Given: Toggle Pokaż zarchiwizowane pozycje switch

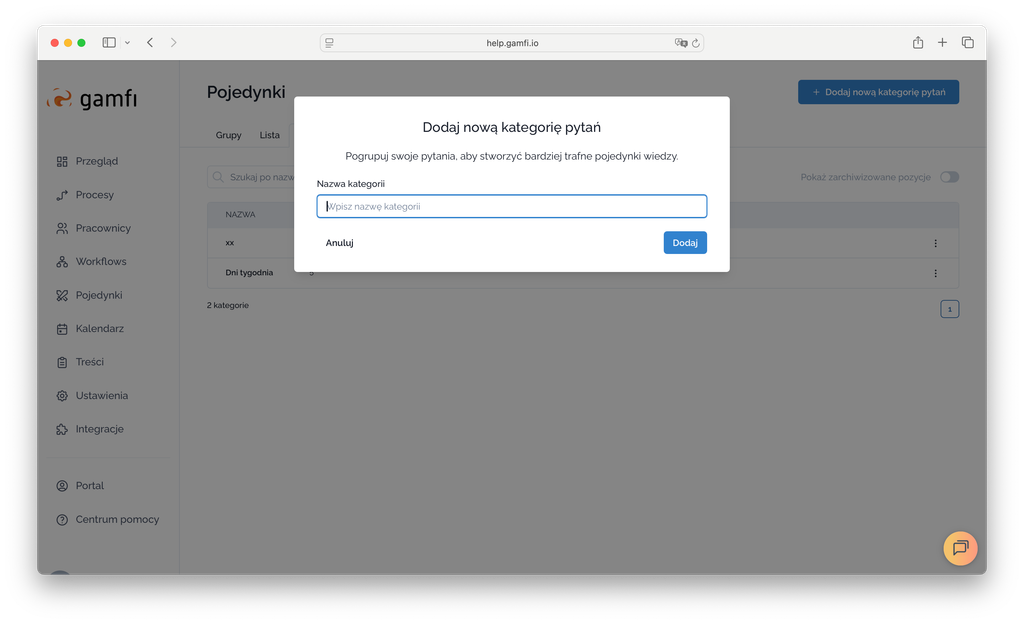Looking at the screenshot, I should pyautogui.click(x=948, y=177).
